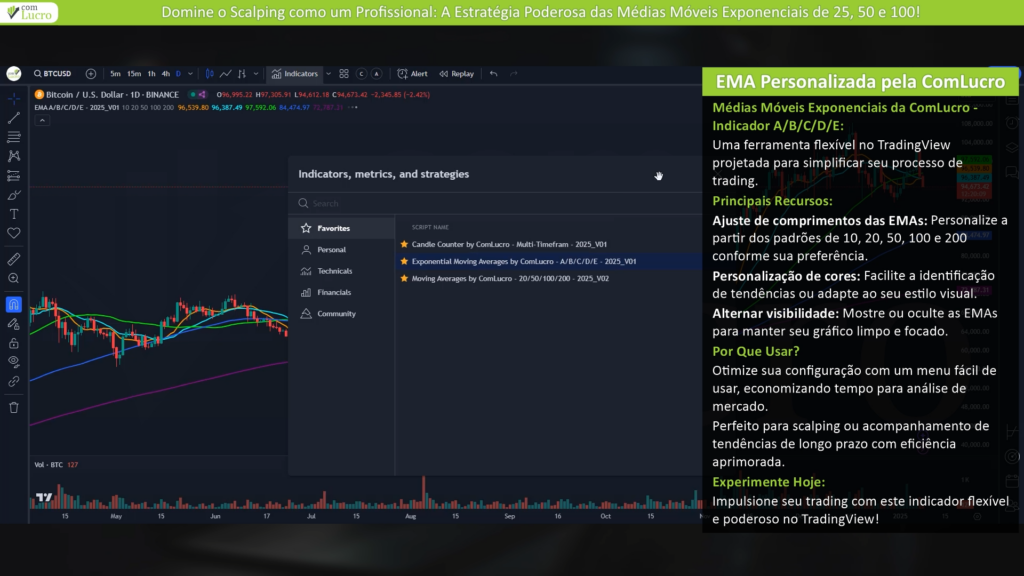Select the line chart type icon
Image resolution: width=1024 pixels, height=576 pixels.
click(225, 74)
